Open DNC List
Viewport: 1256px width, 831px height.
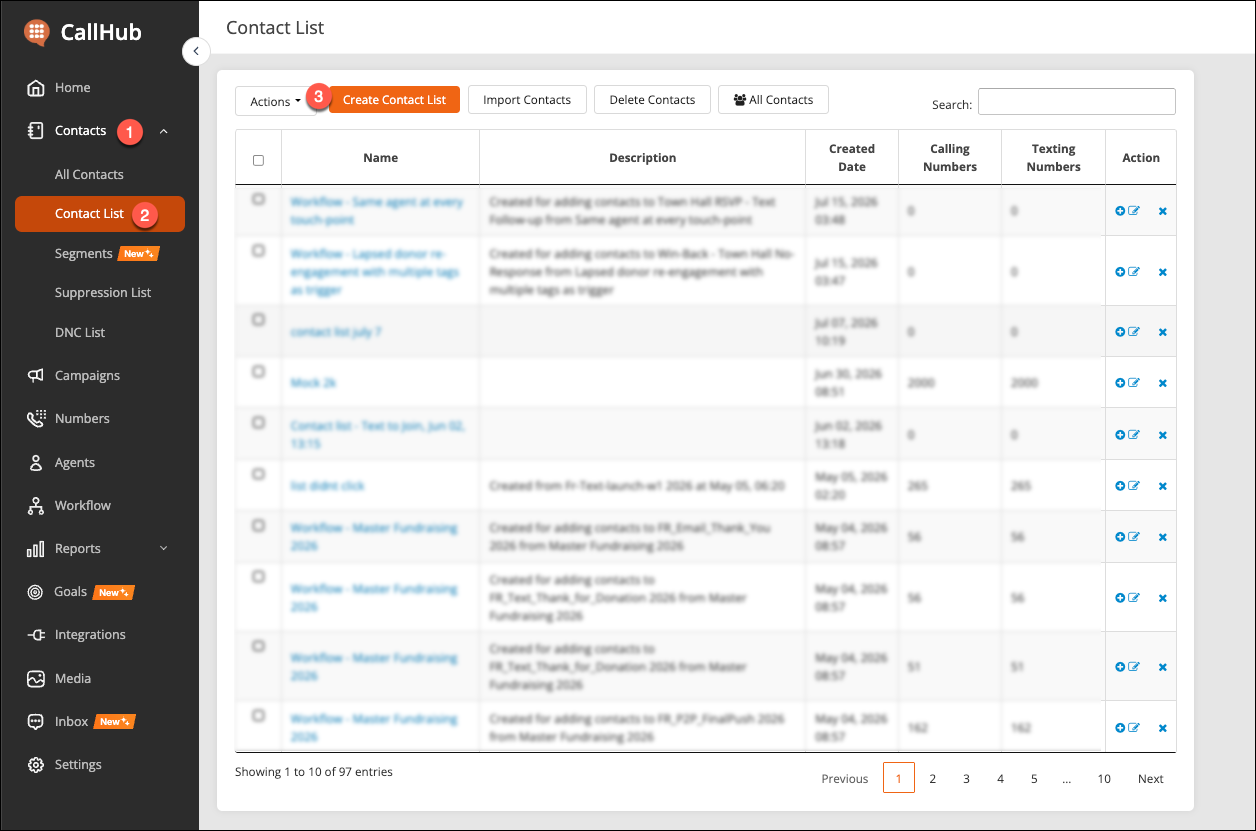(80, 332)
